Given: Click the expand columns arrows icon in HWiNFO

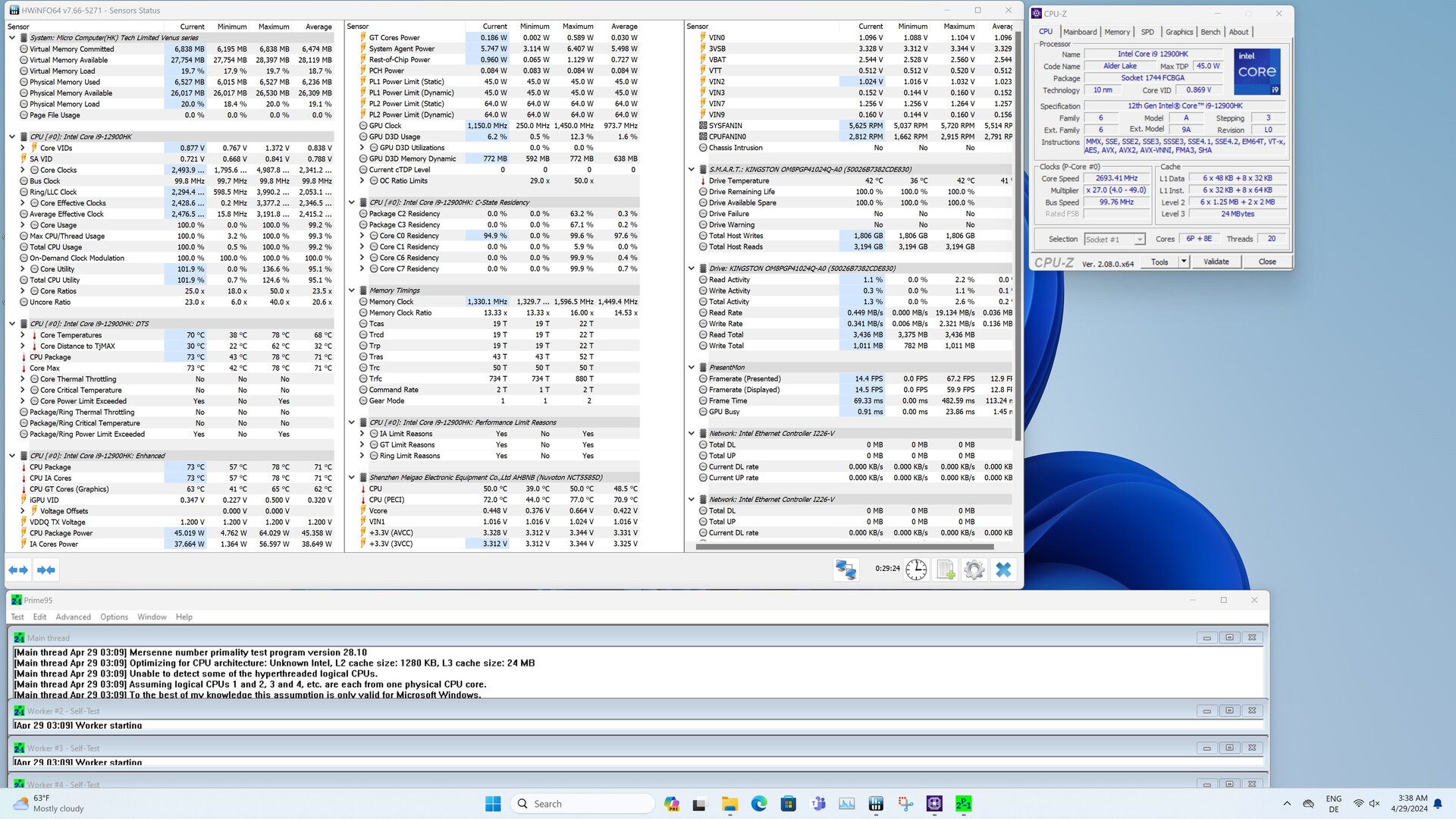Looking at the screenshot, I should click(x=18, y=570).
